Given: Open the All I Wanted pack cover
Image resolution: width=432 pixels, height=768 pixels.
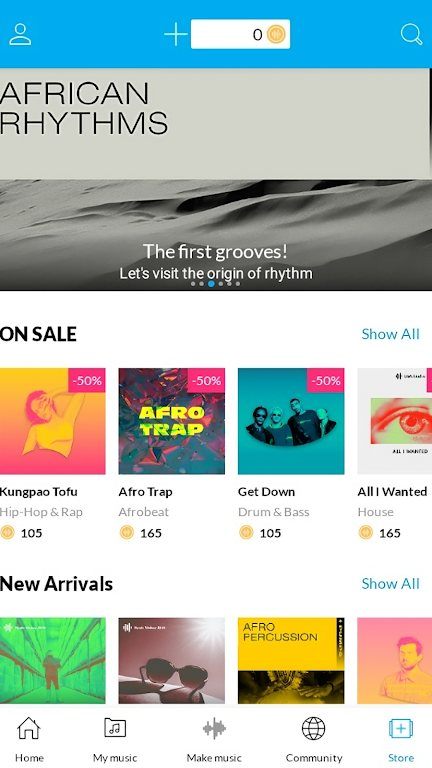Looking at the screenshot, I should pos(395,421).
